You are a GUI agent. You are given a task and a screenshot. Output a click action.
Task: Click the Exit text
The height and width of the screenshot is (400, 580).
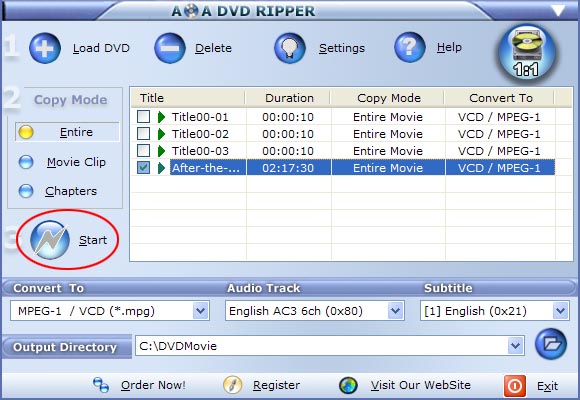click(547, 386)
